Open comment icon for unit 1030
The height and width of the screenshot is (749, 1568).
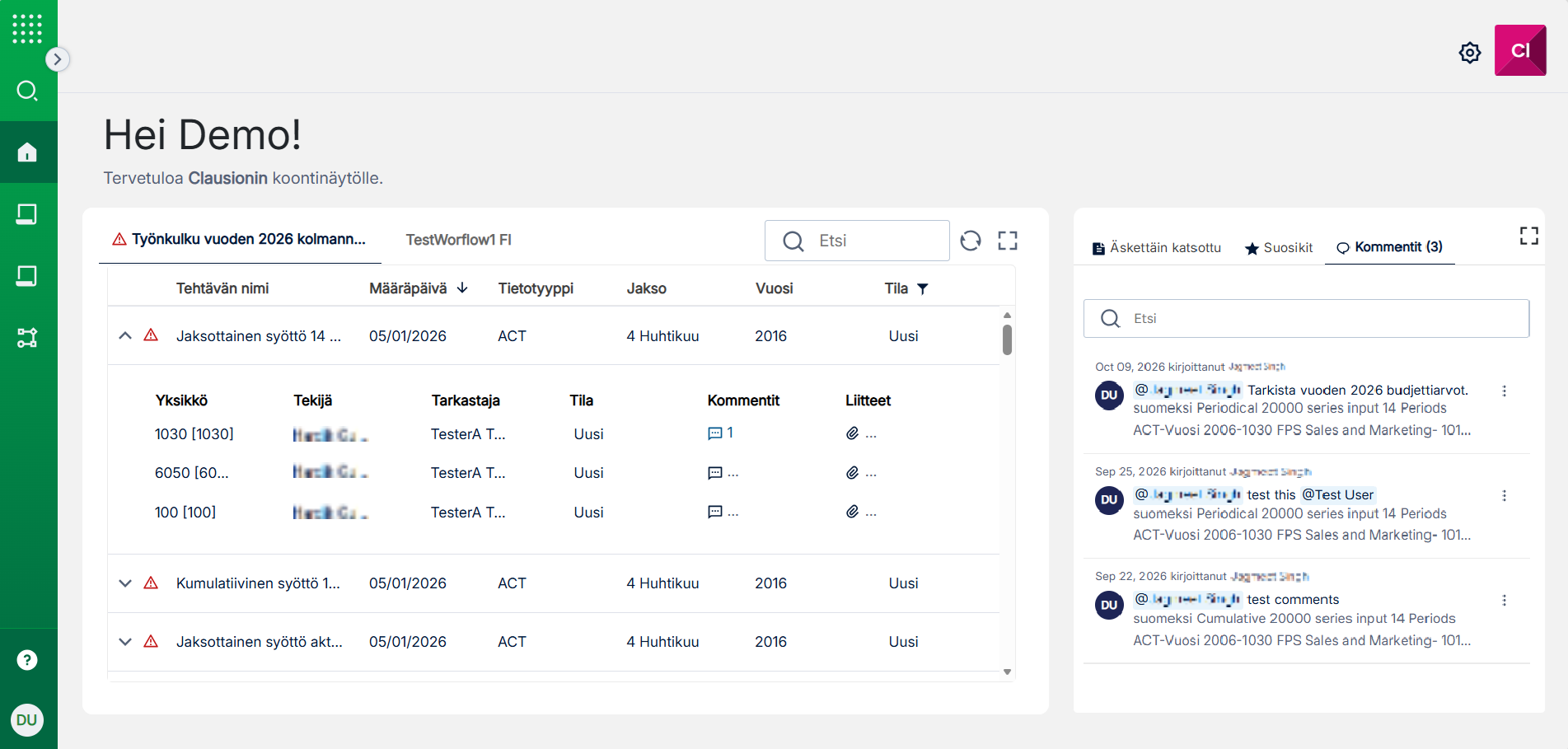coord(714,433)
